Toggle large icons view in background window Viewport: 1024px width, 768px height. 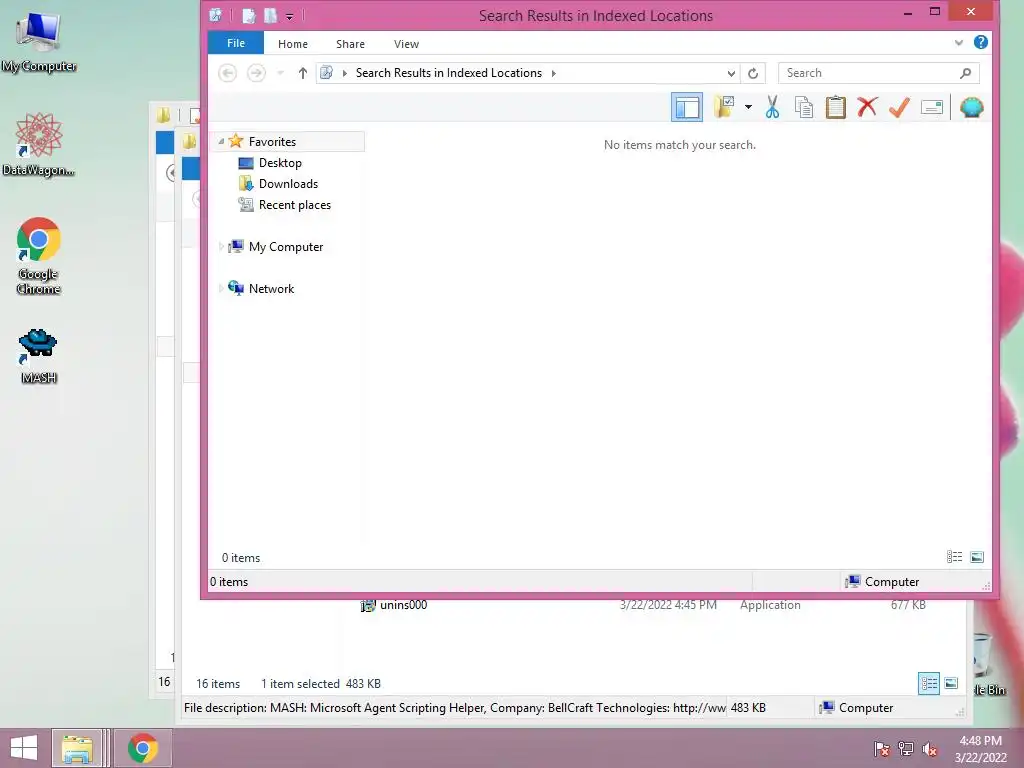click(x=952, y=684)
